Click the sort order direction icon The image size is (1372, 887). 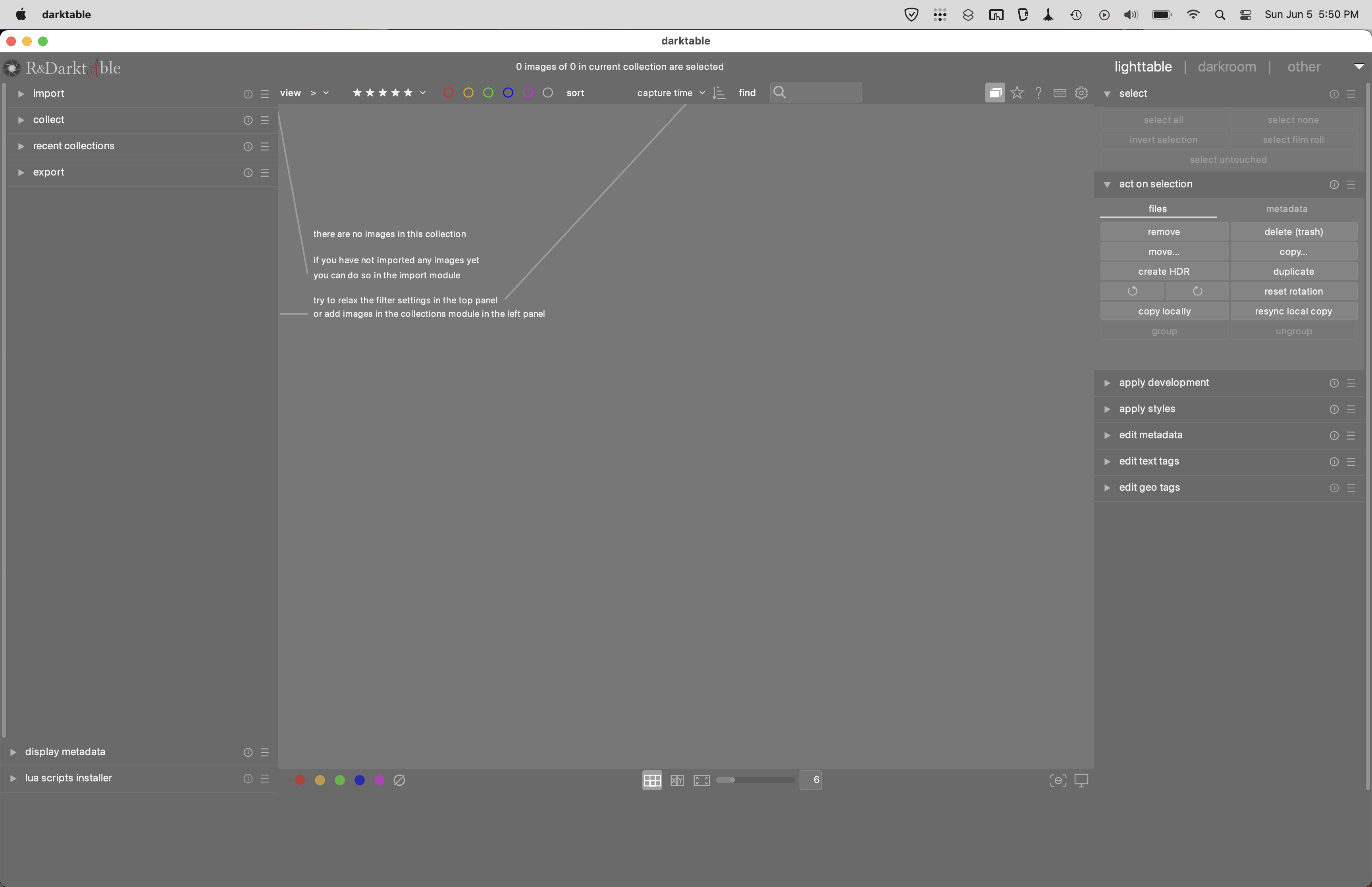(x=719, y=93)
